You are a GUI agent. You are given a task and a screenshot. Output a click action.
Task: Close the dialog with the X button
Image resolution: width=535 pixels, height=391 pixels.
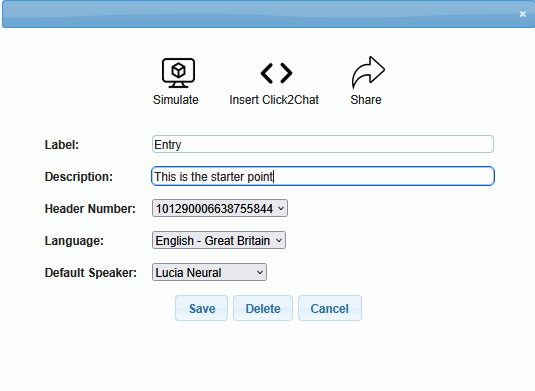coord(522,14)
